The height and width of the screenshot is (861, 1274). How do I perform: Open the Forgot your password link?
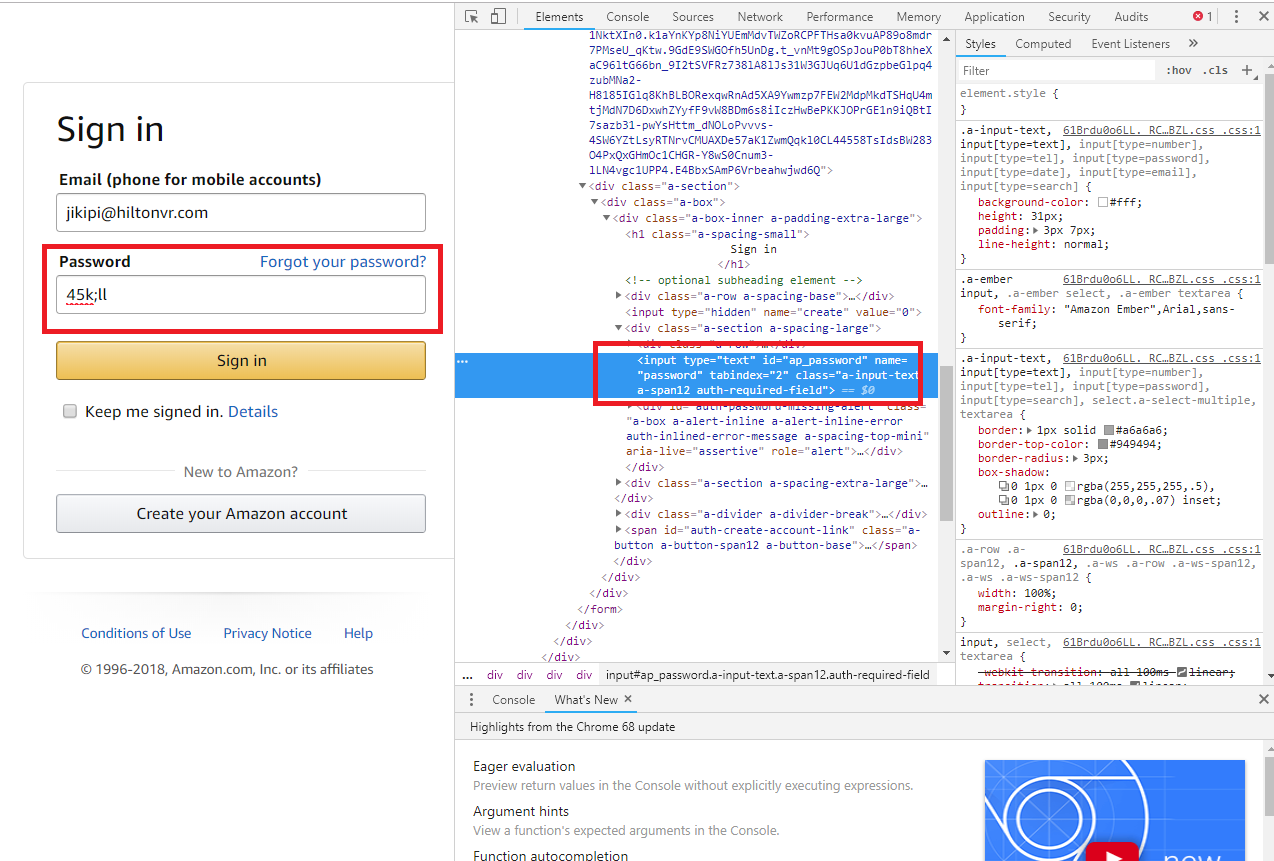click(x=343, y=261)
